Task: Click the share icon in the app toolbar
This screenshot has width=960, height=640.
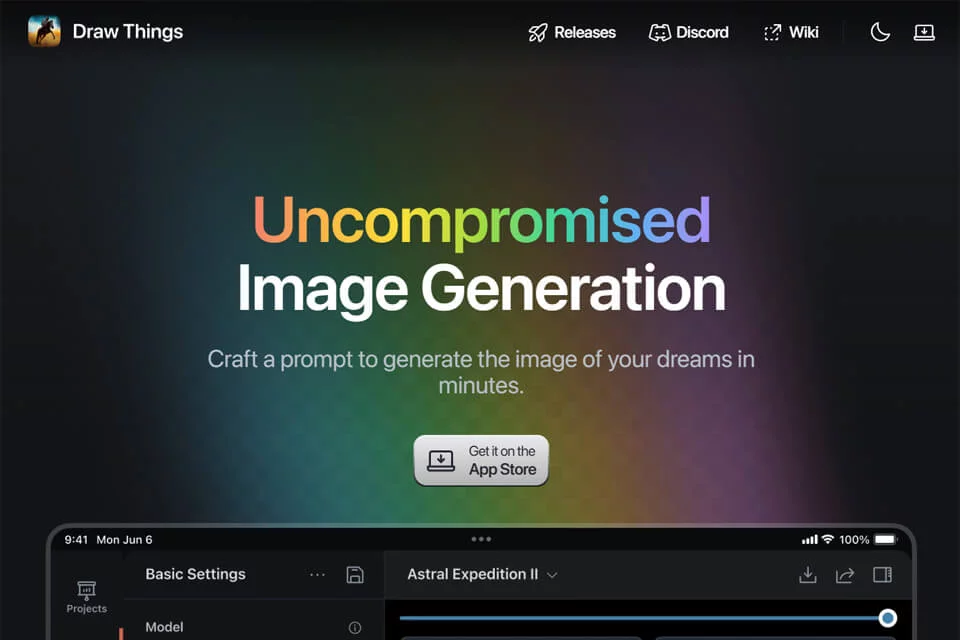Action: tap(845, 574)
